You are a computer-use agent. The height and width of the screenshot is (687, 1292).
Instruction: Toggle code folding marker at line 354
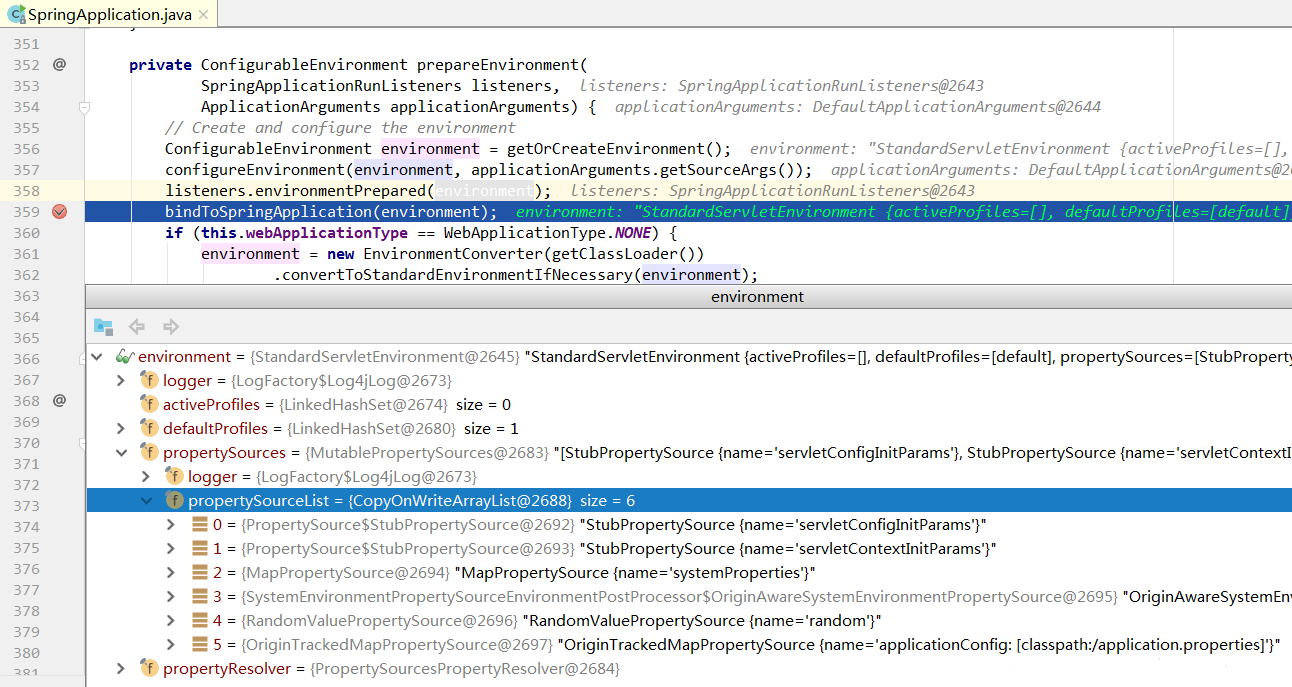click(85, 107)
